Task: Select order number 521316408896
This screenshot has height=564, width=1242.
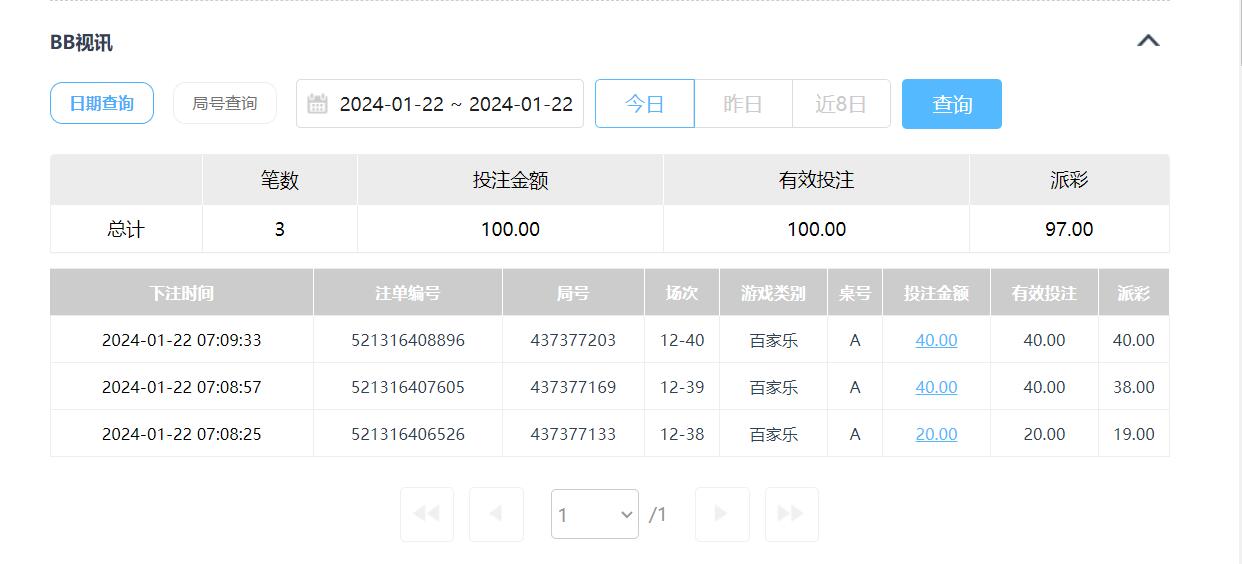Action: (408, 340)
